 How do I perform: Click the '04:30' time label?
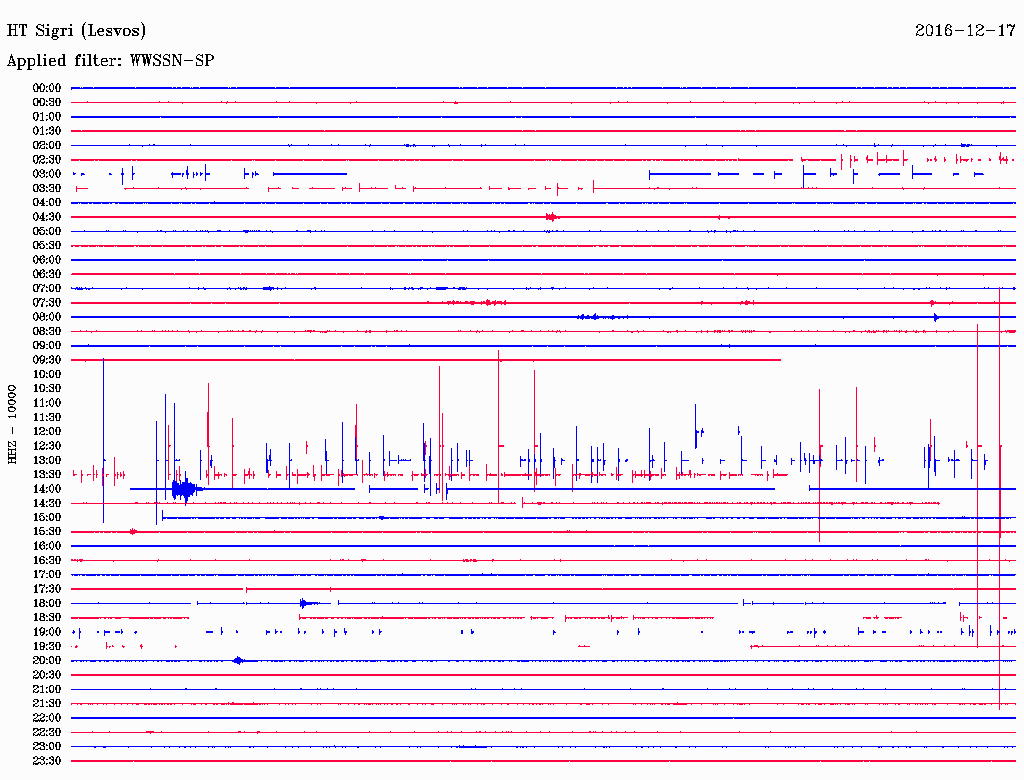coord(47,217)
